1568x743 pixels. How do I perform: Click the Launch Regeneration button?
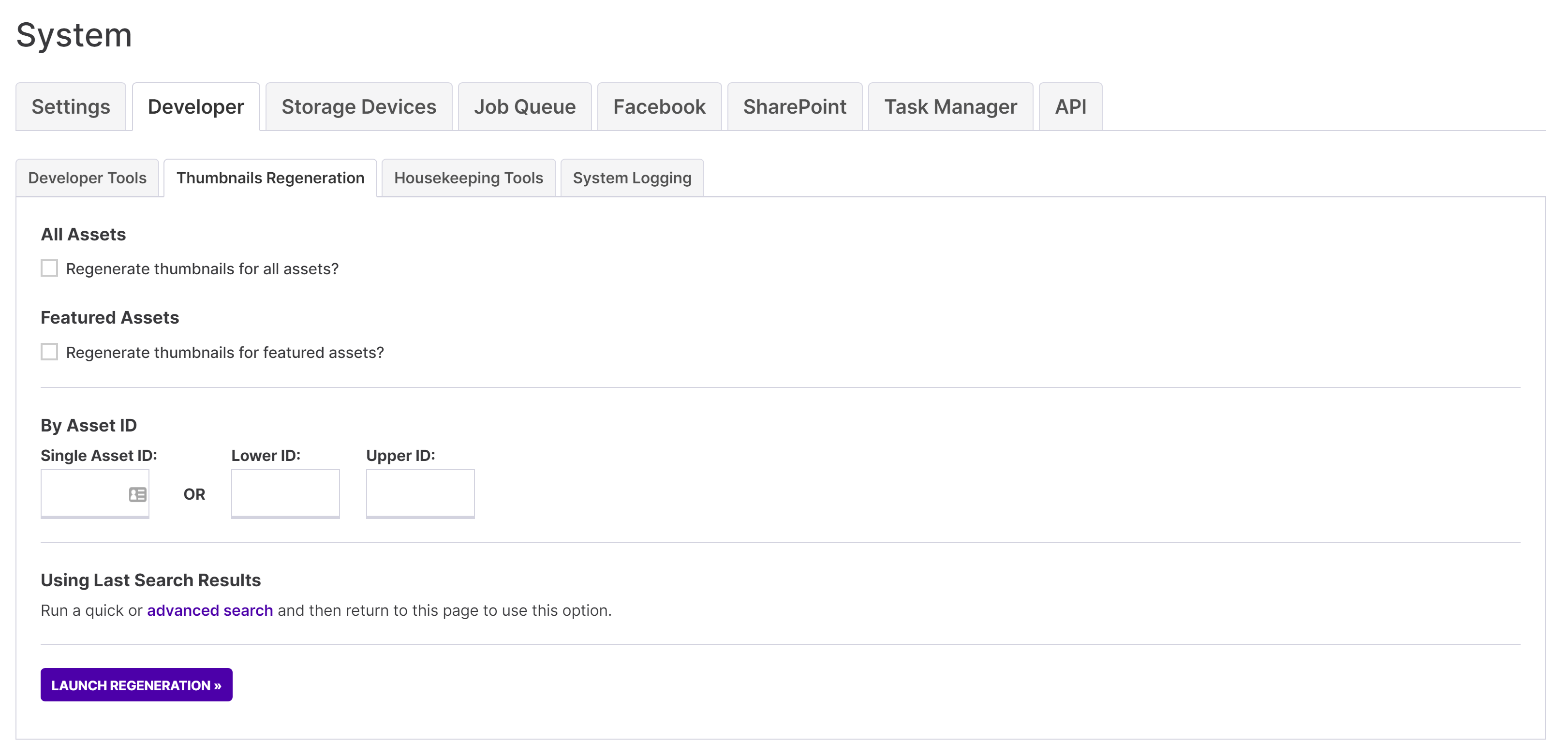coord(136,685)
